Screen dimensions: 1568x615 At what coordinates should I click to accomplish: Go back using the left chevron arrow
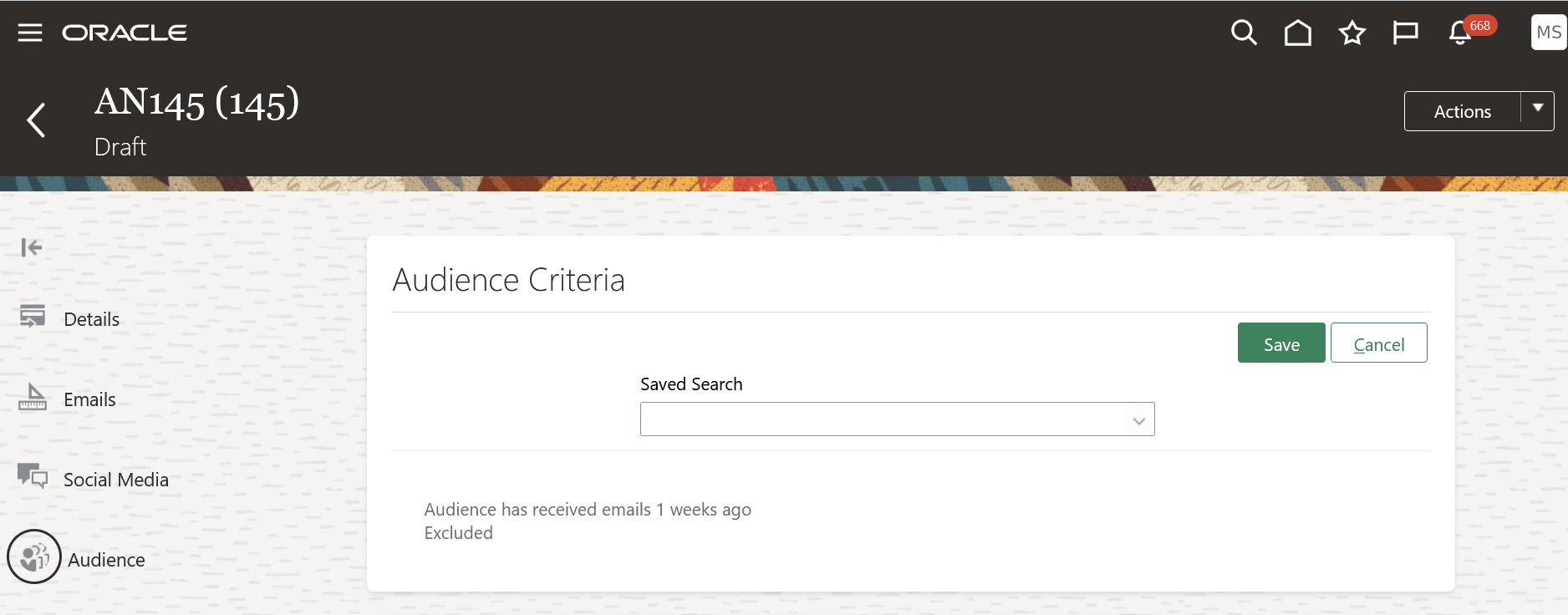coord(36,120)
